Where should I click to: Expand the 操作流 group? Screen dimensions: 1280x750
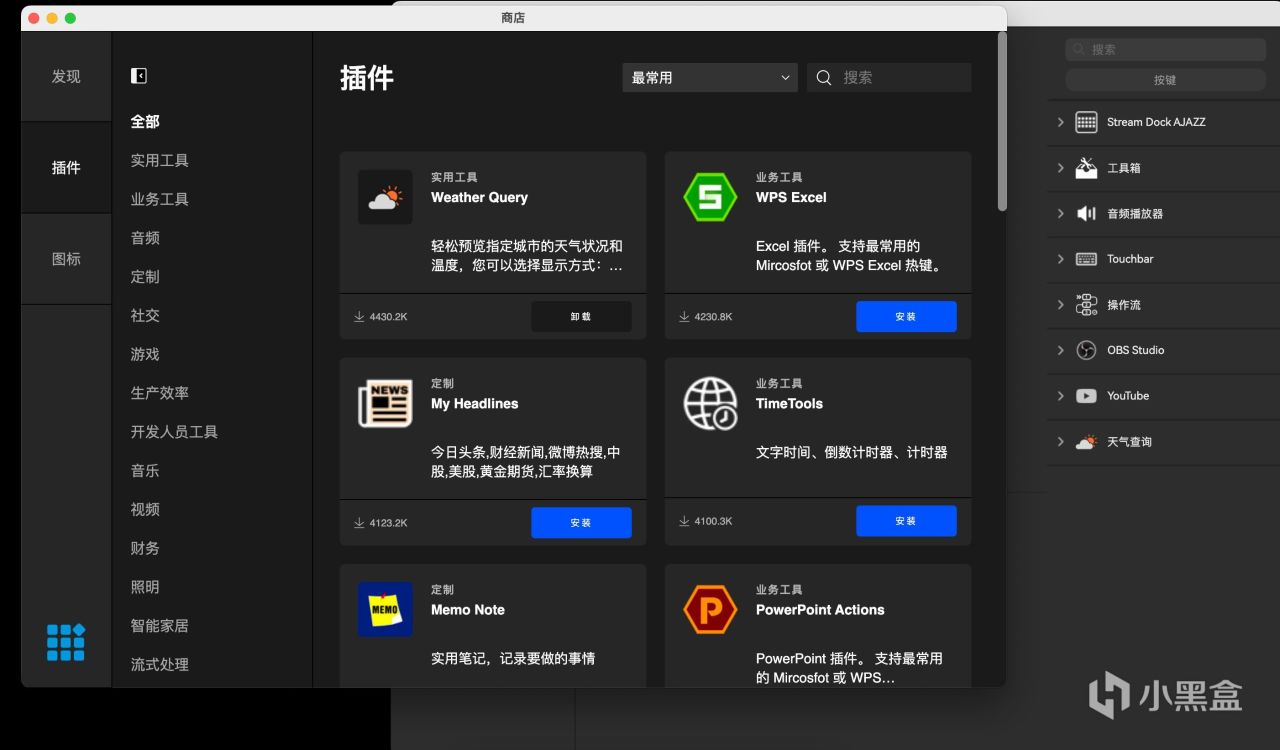click(x=1061, y=305)
